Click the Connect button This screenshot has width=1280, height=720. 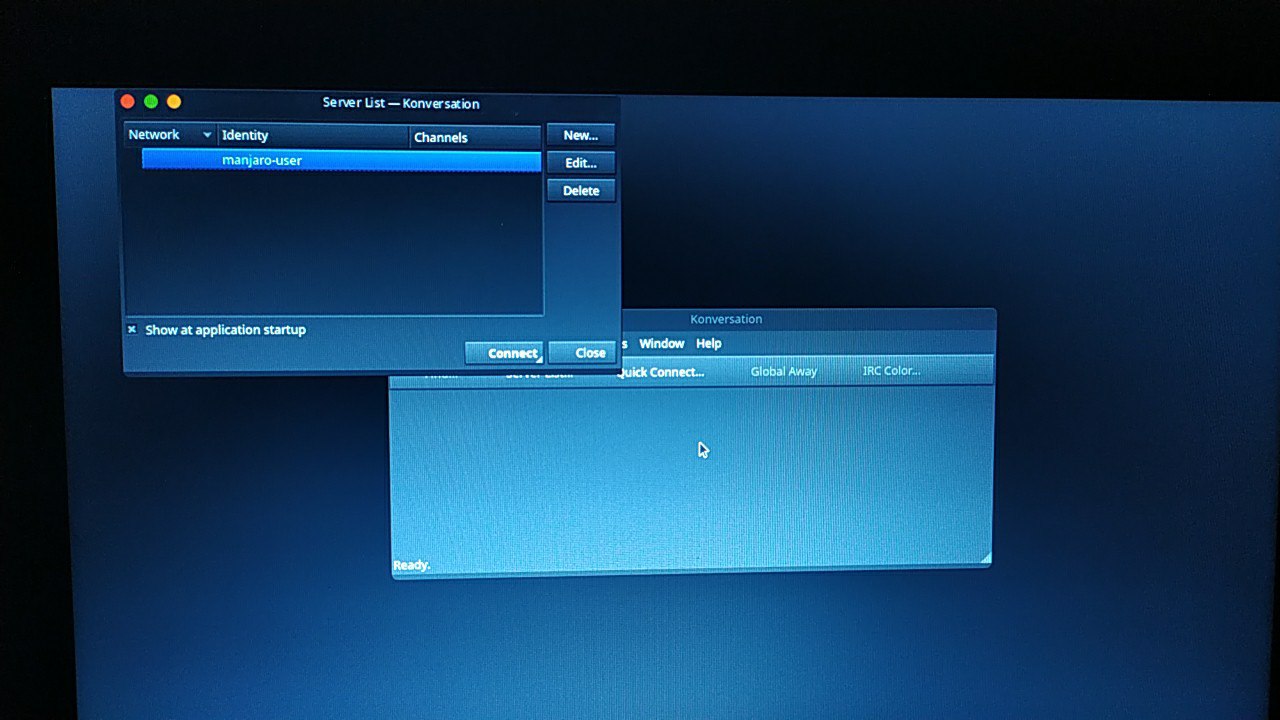pos(504,353)
